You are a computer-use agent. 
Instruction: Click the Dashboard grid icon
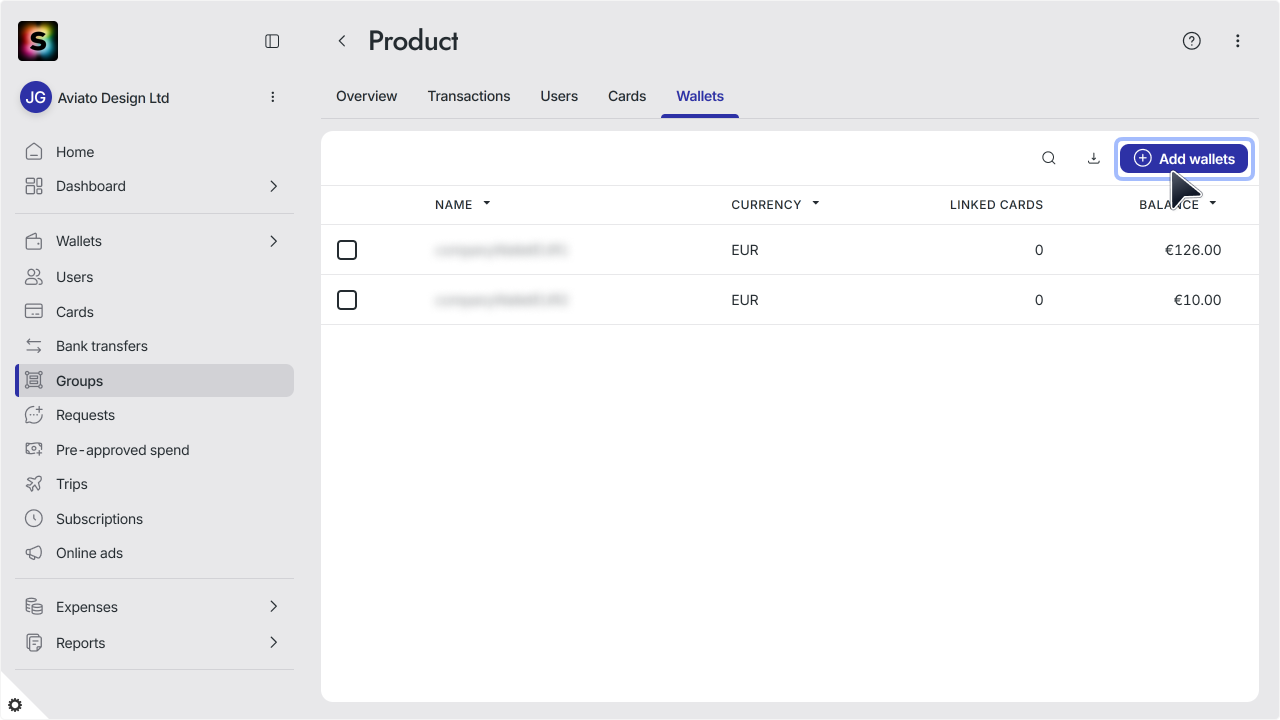[34, 186]
